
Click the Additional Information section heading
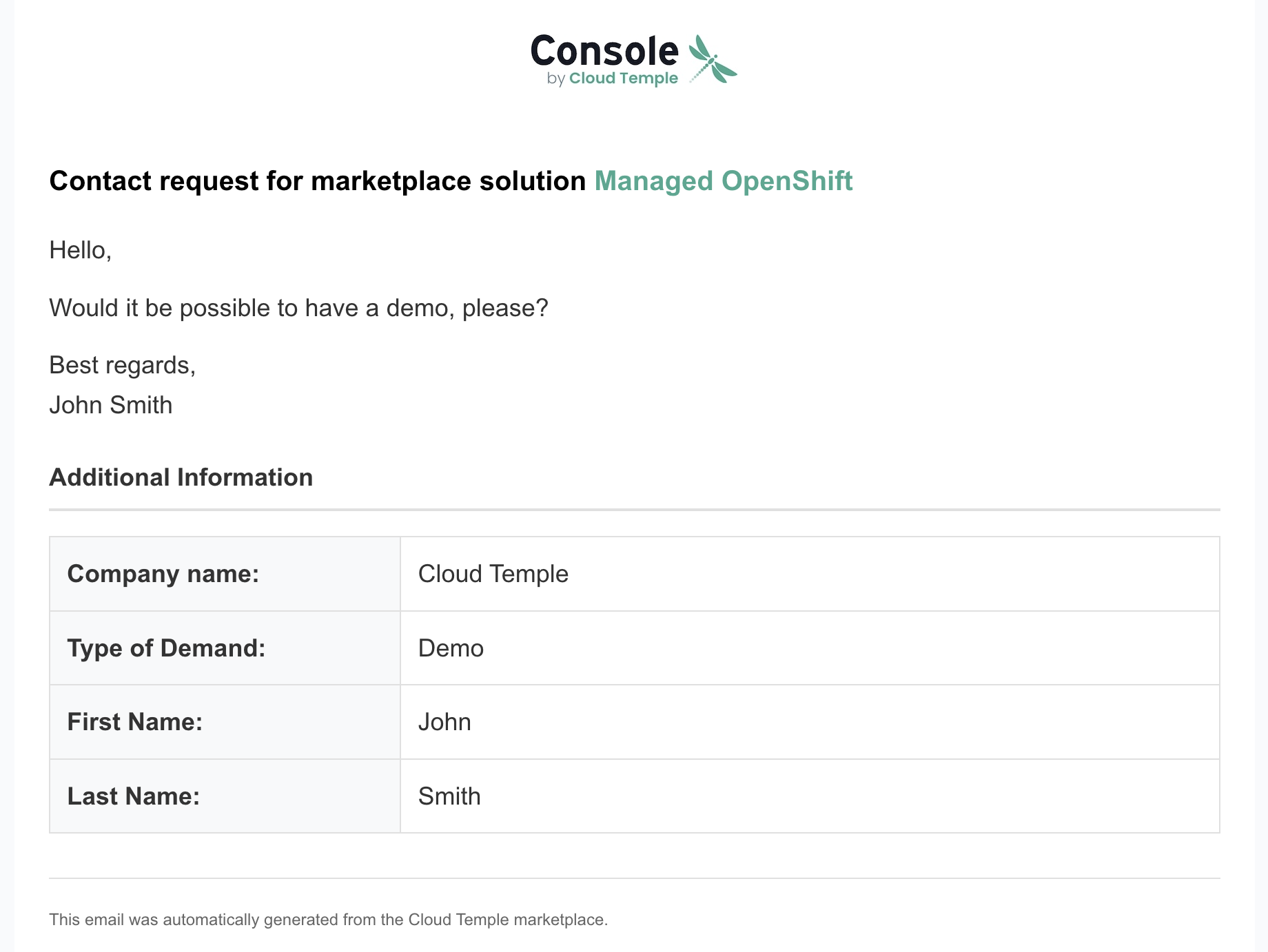pyautogui.click(x=181, y=477)
